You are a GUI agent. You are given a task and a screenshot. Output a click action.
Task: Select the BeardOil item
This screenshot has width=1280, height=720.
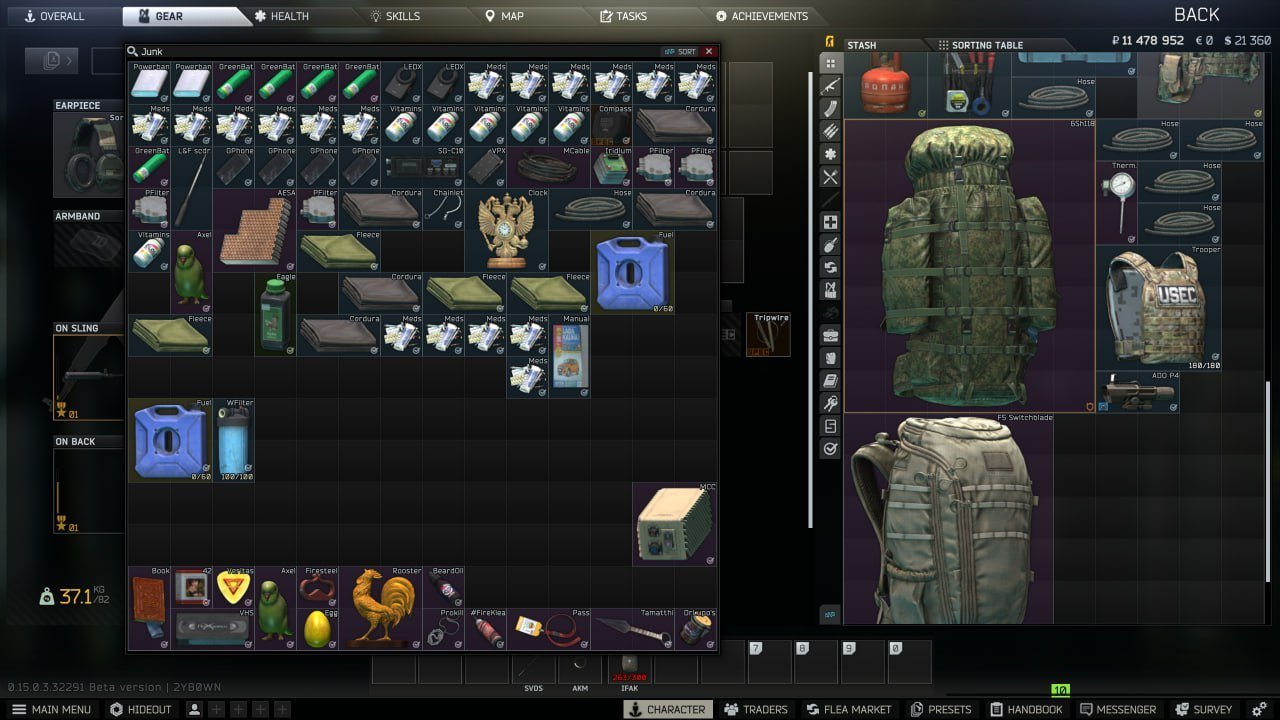(x=443, y=587)
